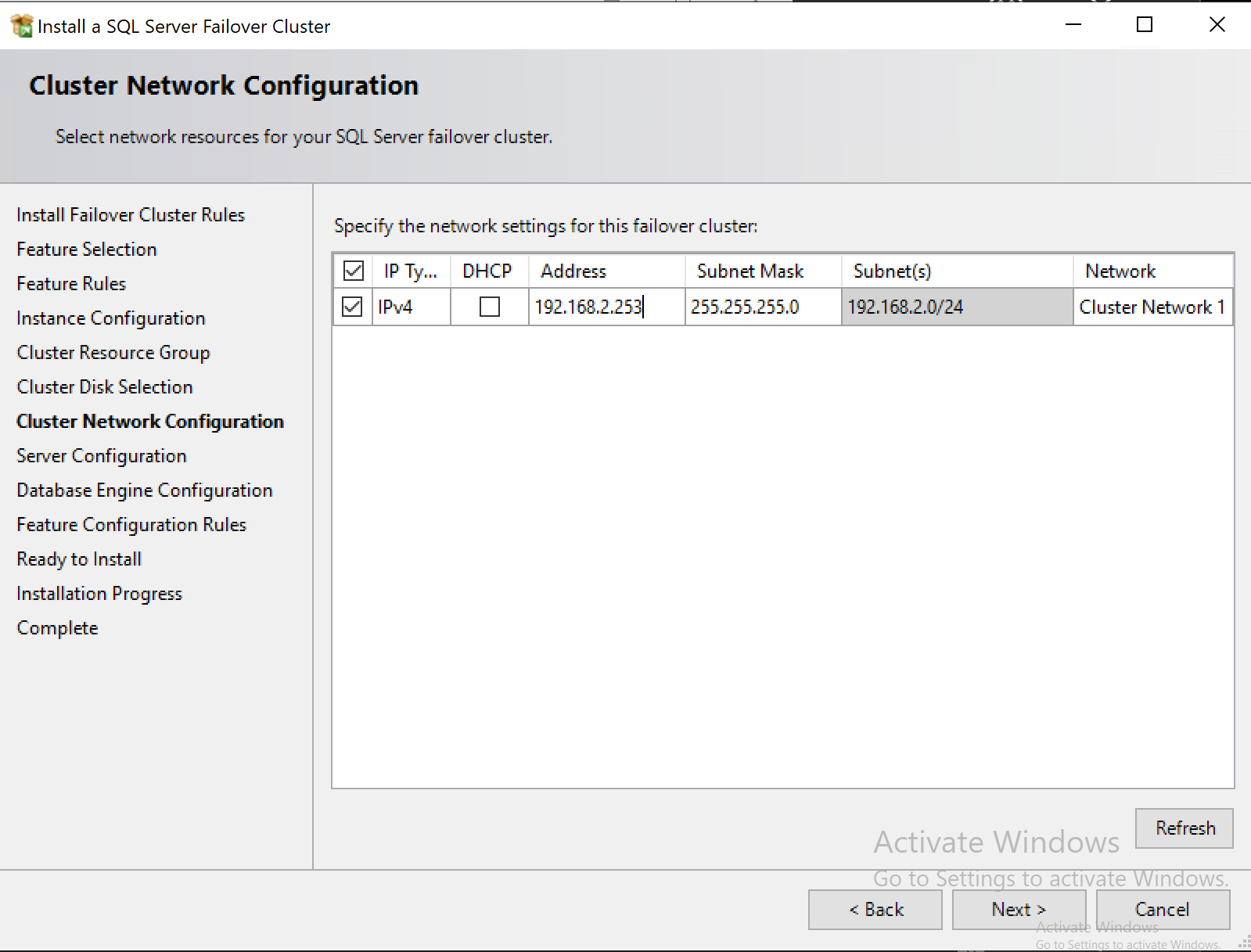Cancel the failover cluster installation
The height and width of the screenshot is (952, 1251).
point(1162,910)
